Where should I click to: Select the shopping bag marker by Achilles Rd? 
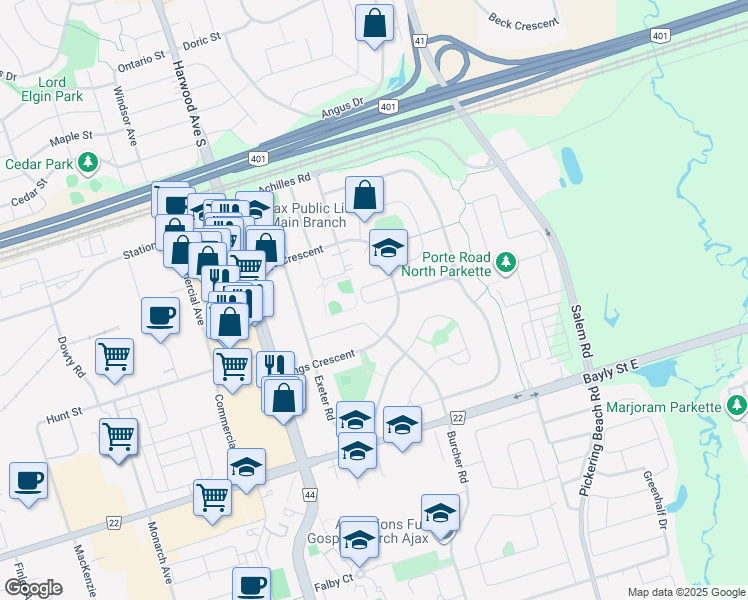[365, 195]
